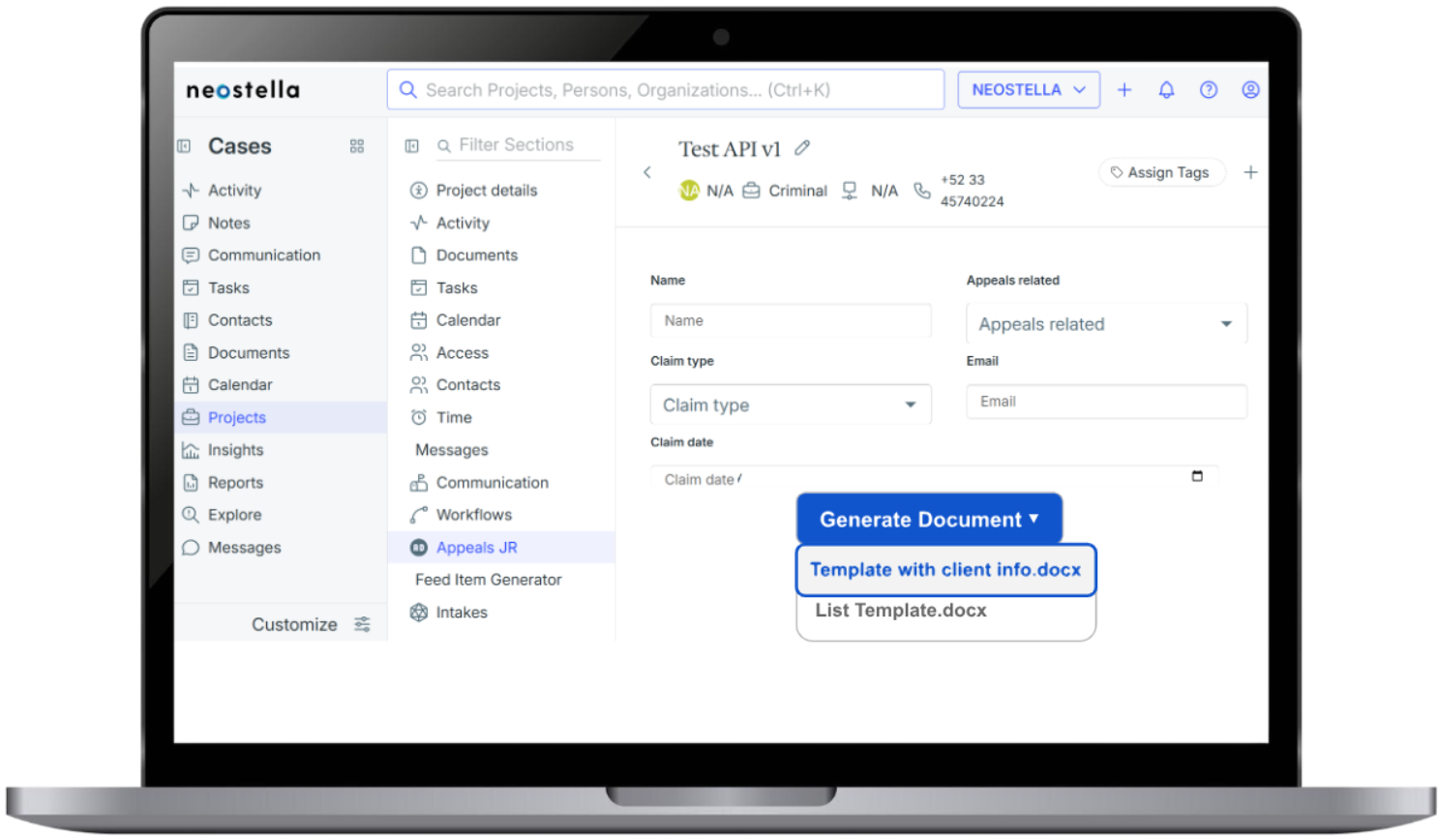This screenshot has width=1438, height=840.
Task: Click the pencil icon beside Test API v1
Action: 802,148
